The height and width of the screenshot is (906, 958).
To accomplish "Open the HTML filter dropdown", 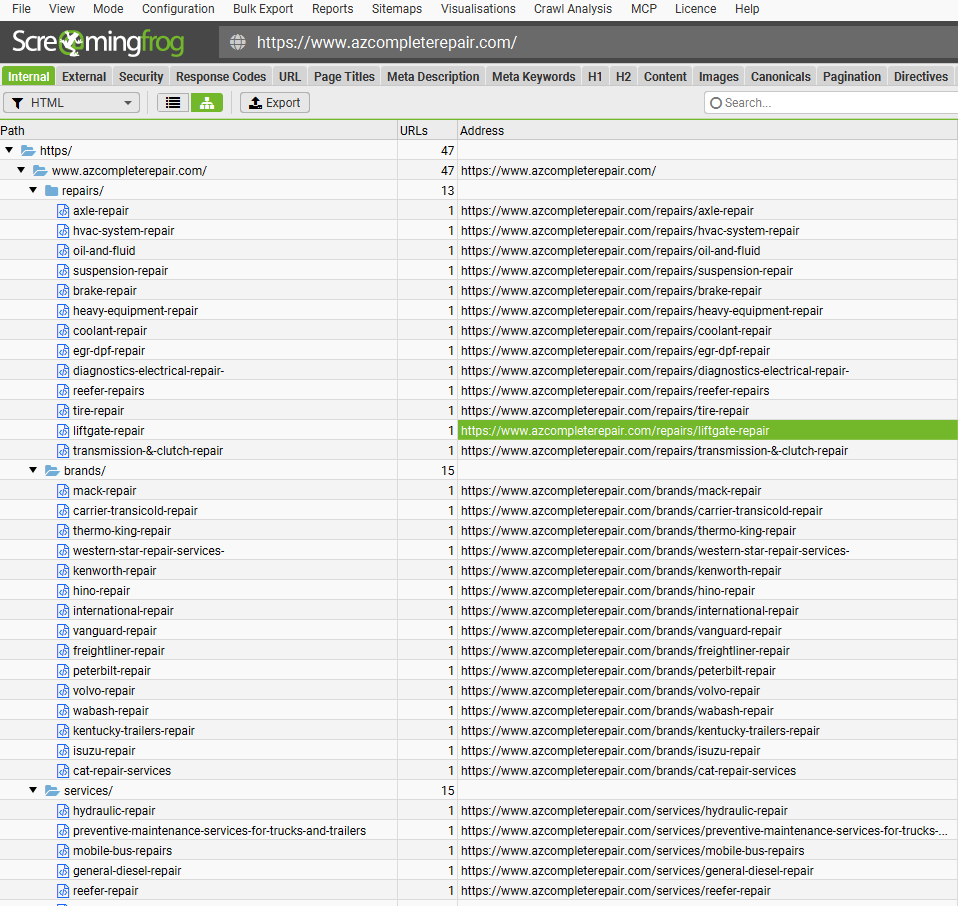I will pyautogui.click(x=71, y=103).
